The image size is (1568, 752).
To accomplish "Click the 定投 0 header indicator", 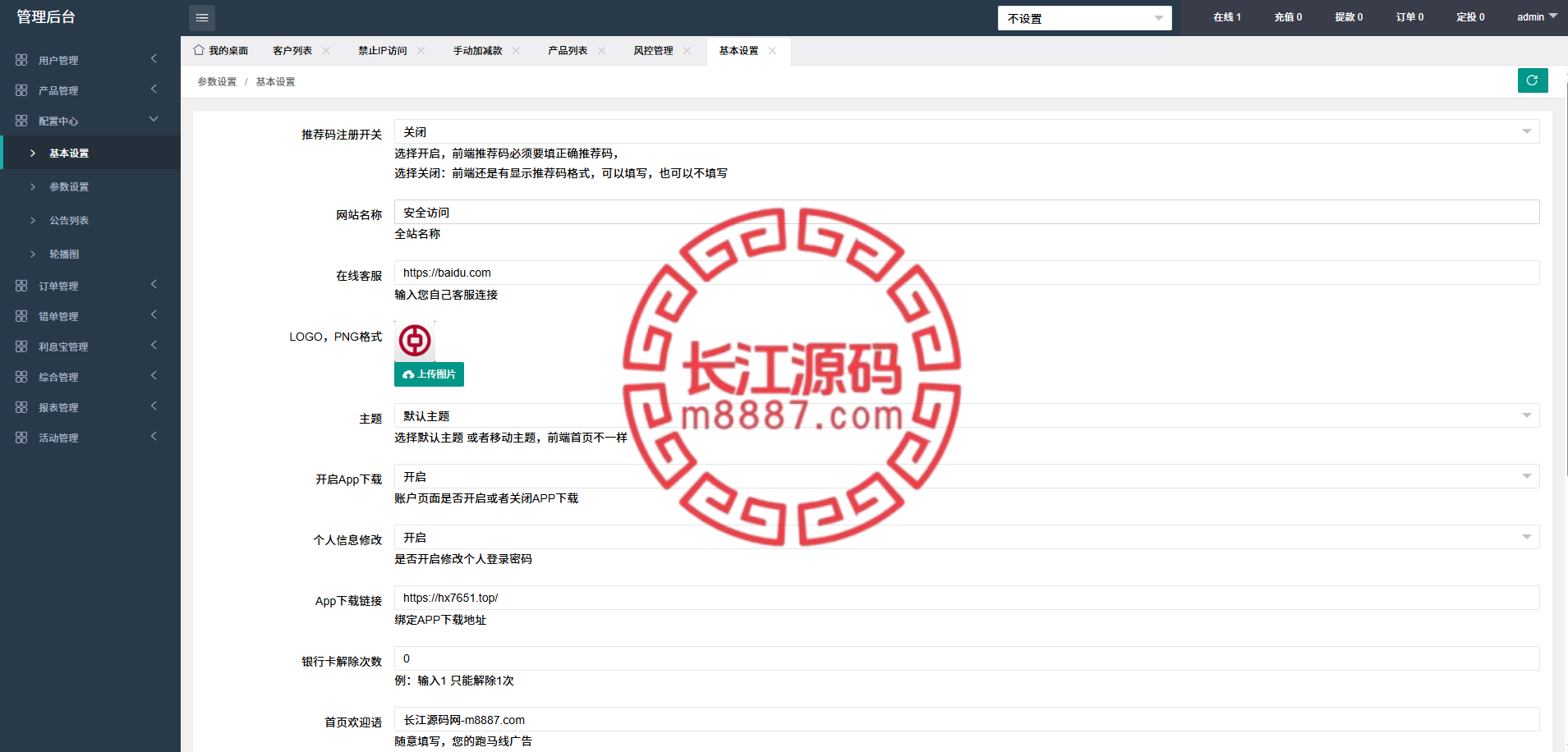I will pyautogui.click(x=1470, y=17).
